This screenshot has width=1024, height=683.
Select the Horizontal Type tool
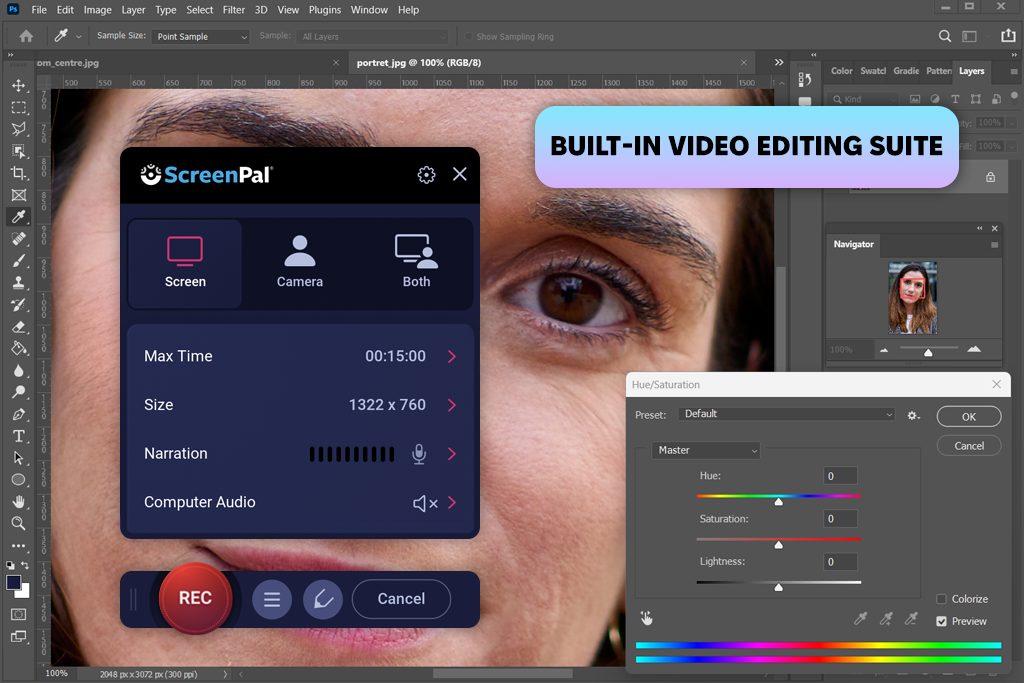click(x=19, y=436)
